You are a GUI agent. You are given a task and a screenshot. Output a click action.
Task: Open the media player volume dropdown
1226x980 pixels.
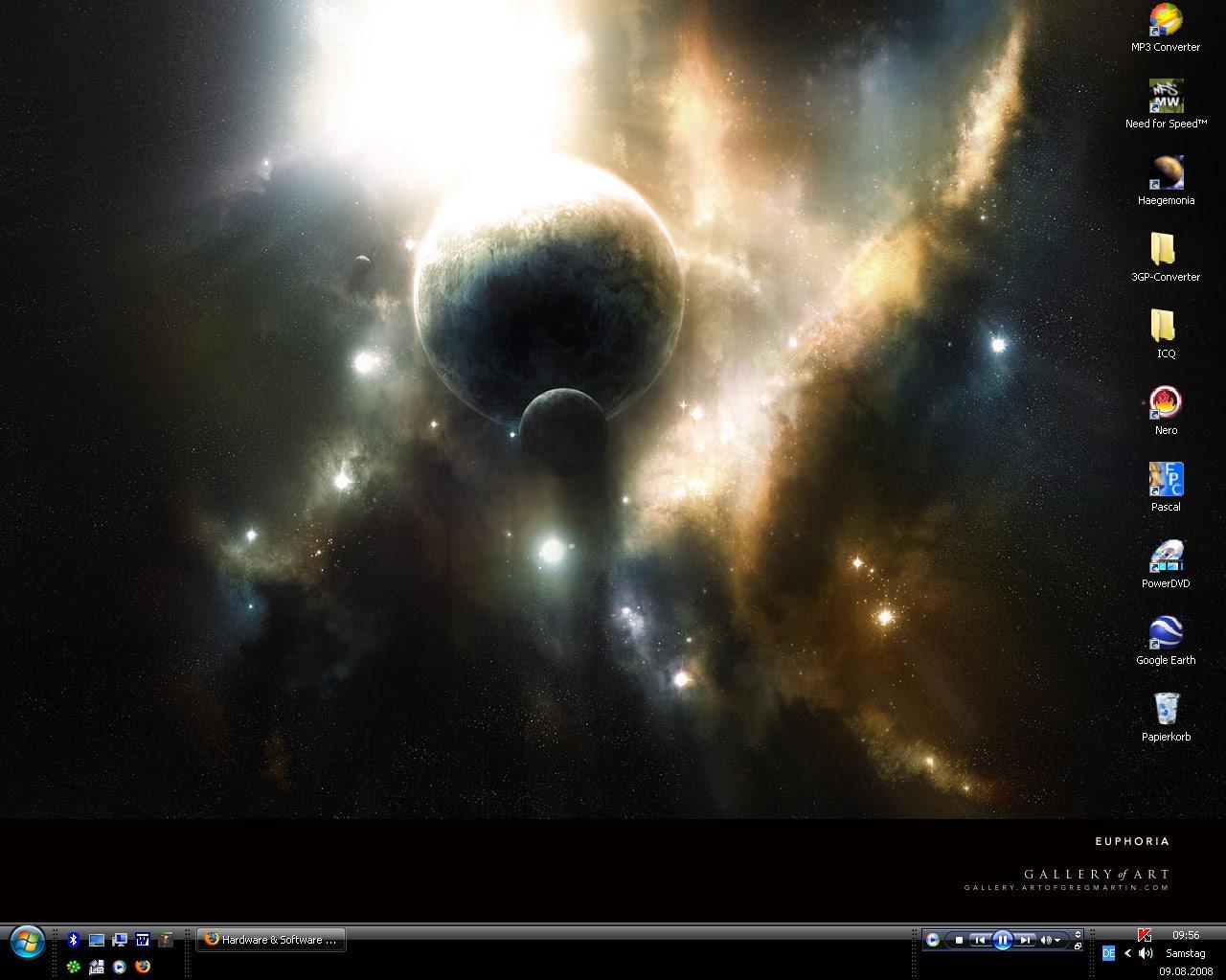(x=1057, y=941)
